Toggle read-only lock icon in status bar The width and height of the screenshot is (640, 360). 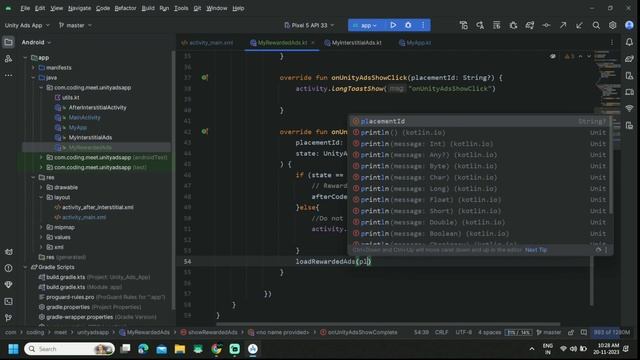point(571,332)
